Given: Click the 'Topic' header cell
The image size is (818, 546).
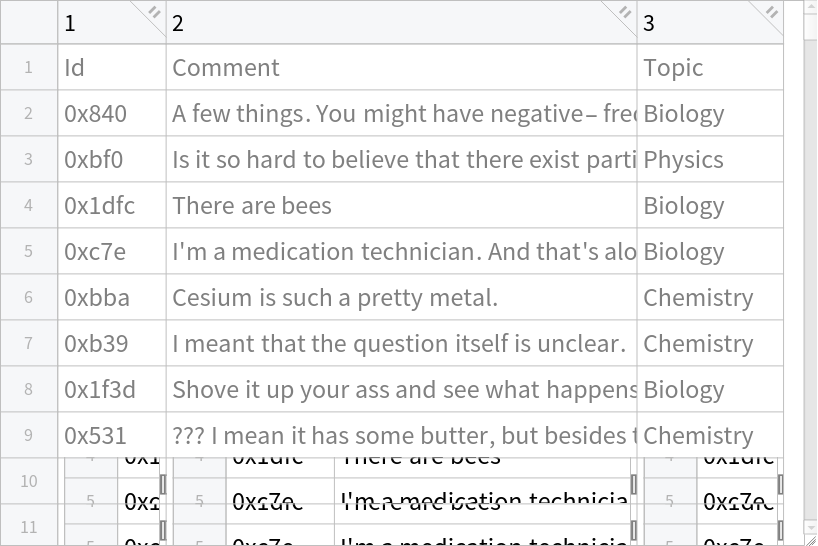Looking at the screenshot, I should pos(710,68).
